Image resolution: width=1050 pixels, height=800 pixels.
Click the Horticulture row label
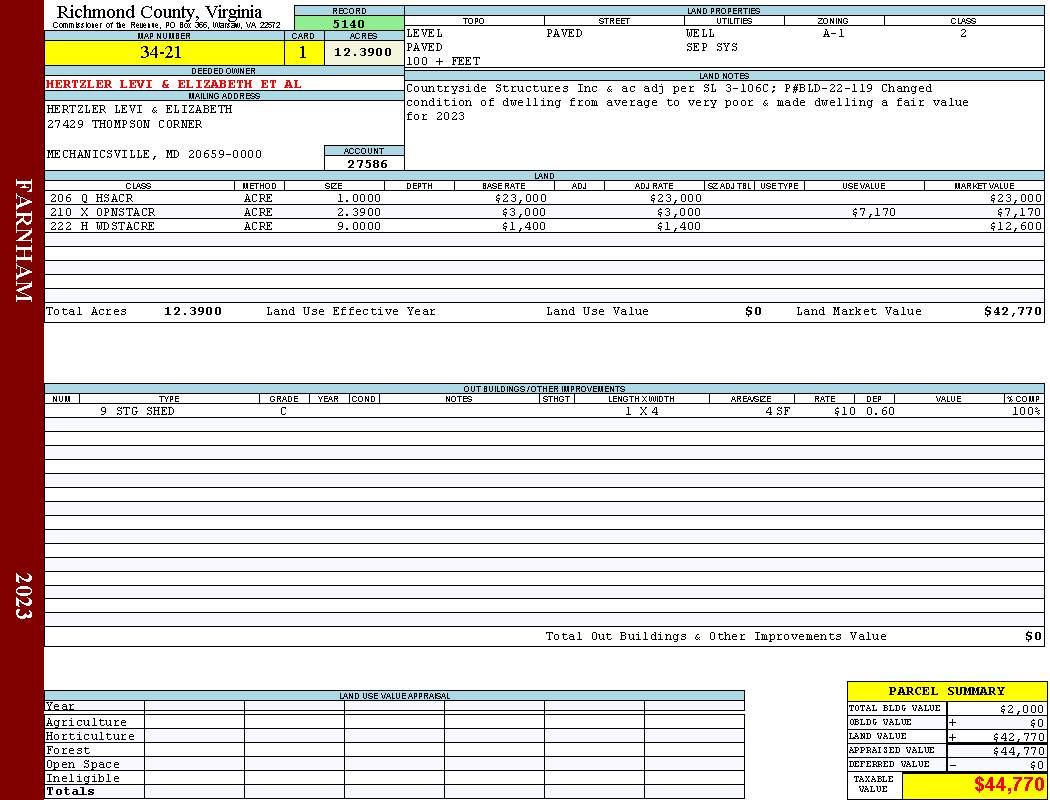pyautogui.click(x=90, y=736)
